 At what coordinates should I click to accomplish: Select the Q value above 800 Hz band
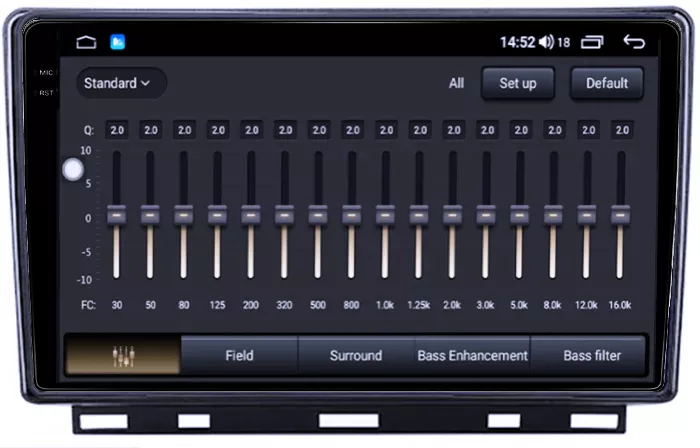[x=353, y=130]
